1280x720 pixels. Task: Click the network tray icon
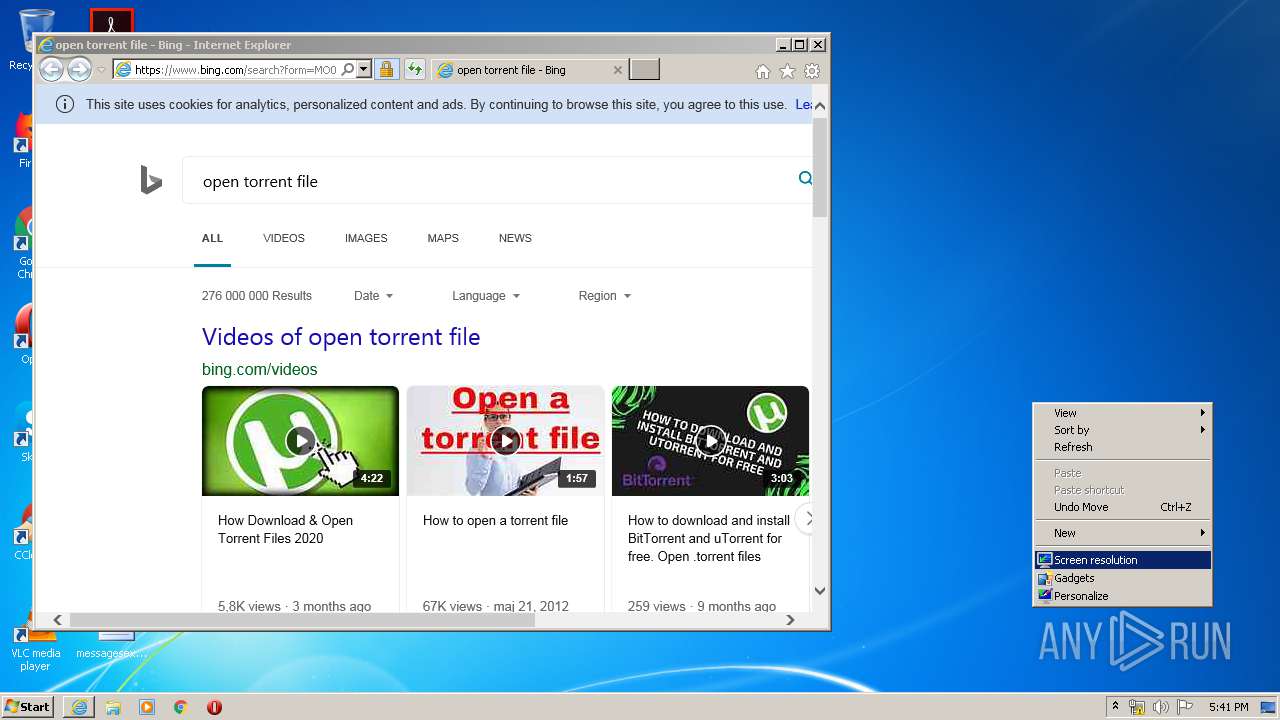tap(1137, 707)
